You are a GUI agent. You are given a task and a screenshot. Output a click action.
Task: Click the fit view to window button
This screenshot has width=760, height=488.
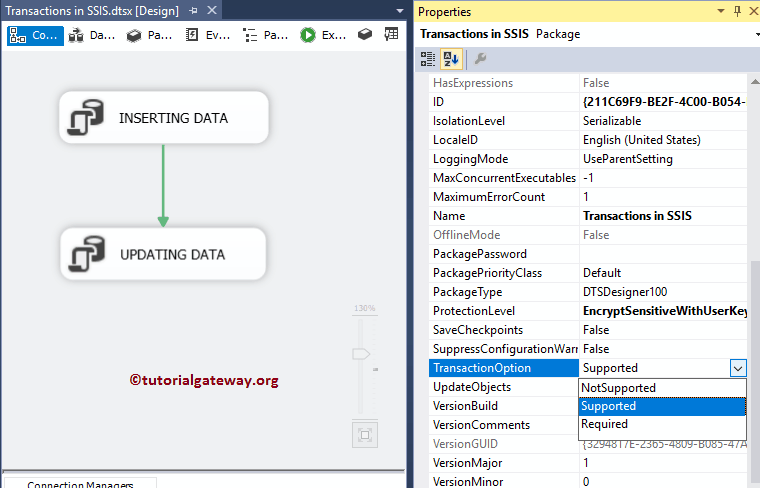tap(365, 435)
